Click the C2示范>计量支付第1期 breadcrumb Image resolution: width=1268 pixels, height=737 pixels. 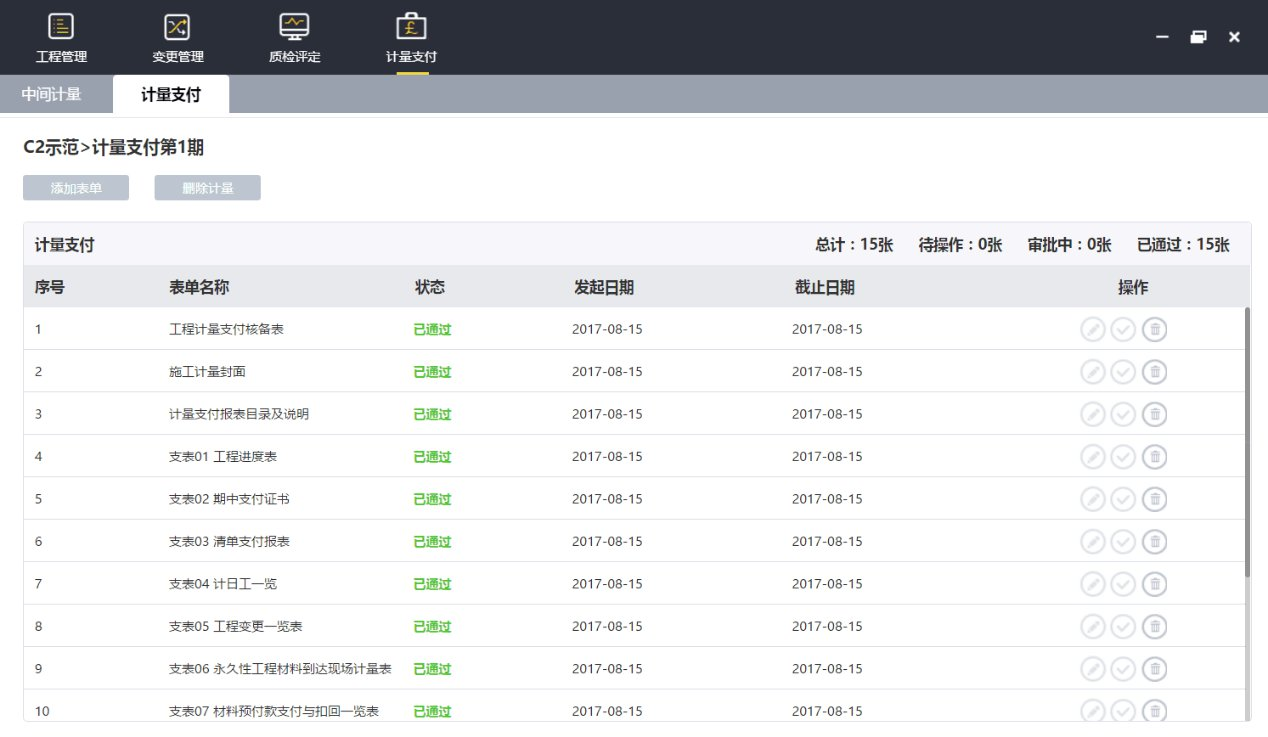pos(113,147)
